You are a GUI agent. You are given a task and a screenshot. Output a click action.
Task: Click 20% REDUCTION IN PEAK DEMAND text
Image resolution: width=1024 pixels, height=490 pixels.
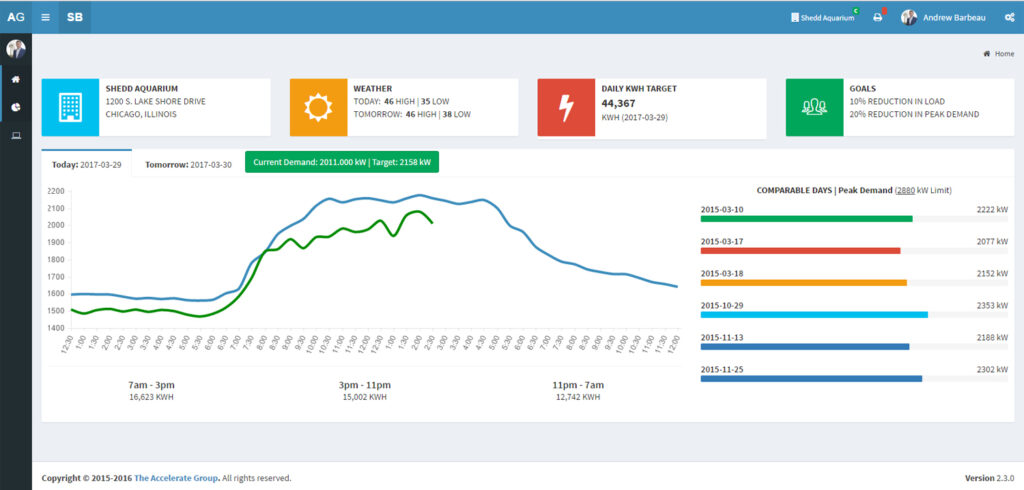914,114
